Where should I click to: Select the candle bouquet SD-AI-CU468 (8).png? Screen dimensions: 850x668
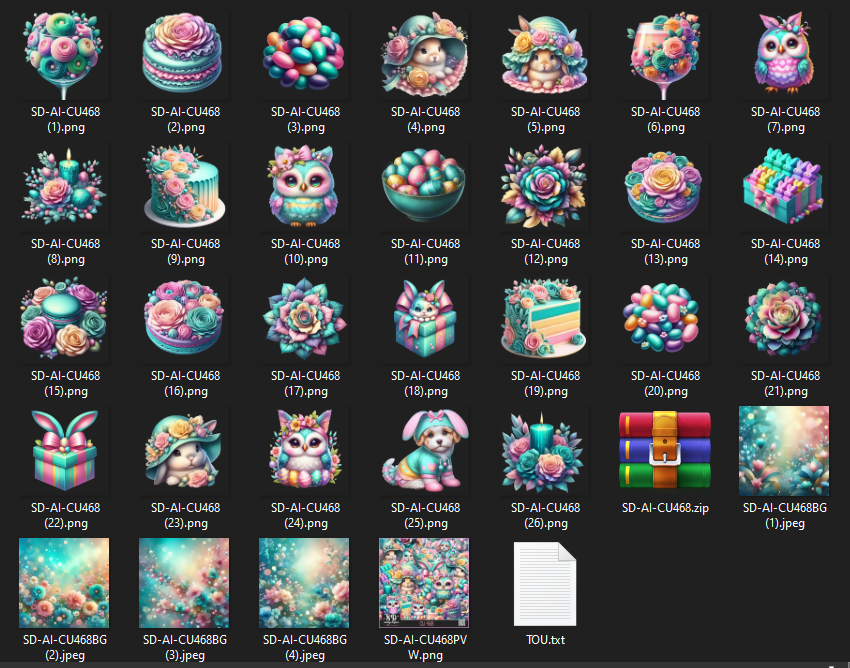click(65, 187)
